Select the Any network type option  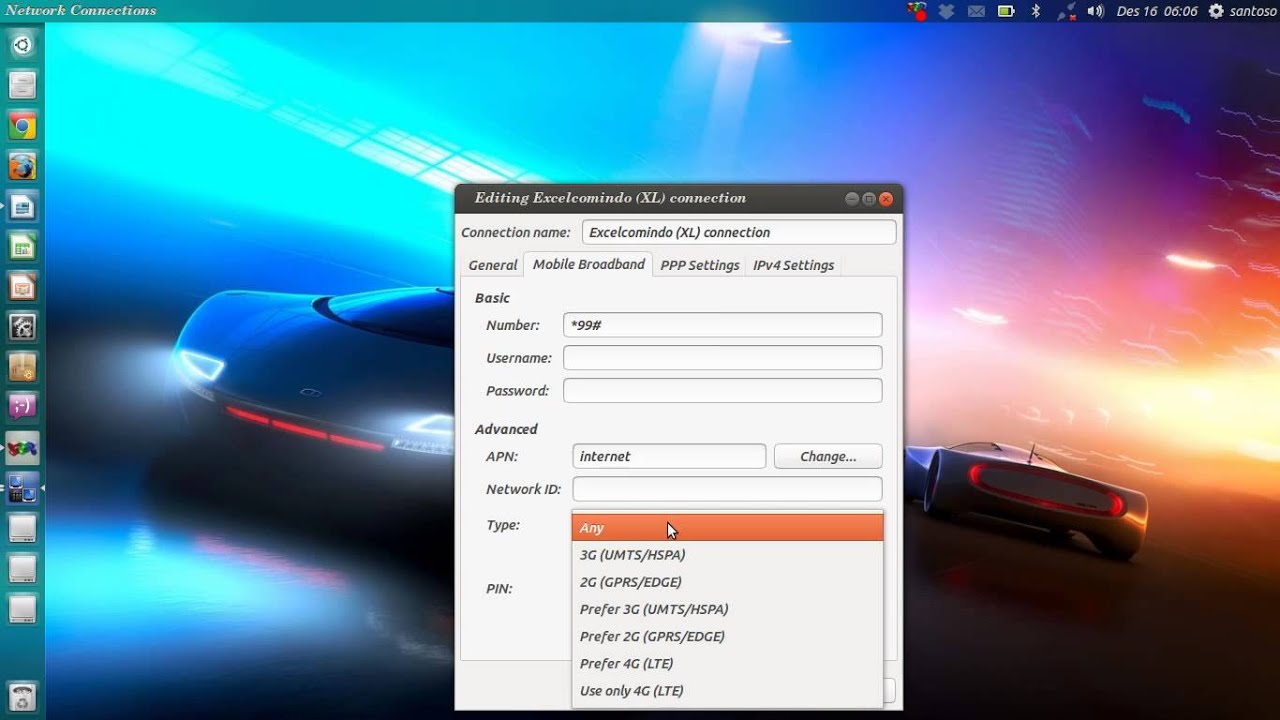(727, 528)
